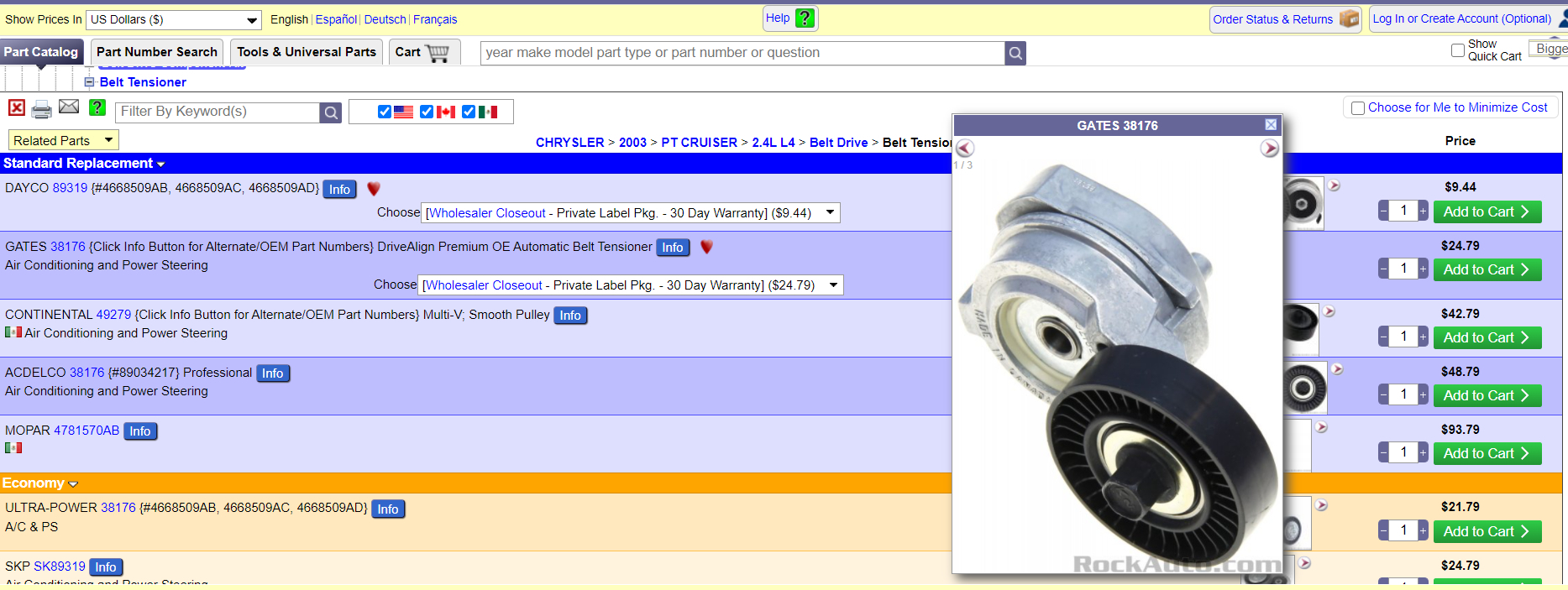This screenshot has width=1568, height=590.
Task: Toggle US flag filter checkbox
Action: tap(385, 112)
